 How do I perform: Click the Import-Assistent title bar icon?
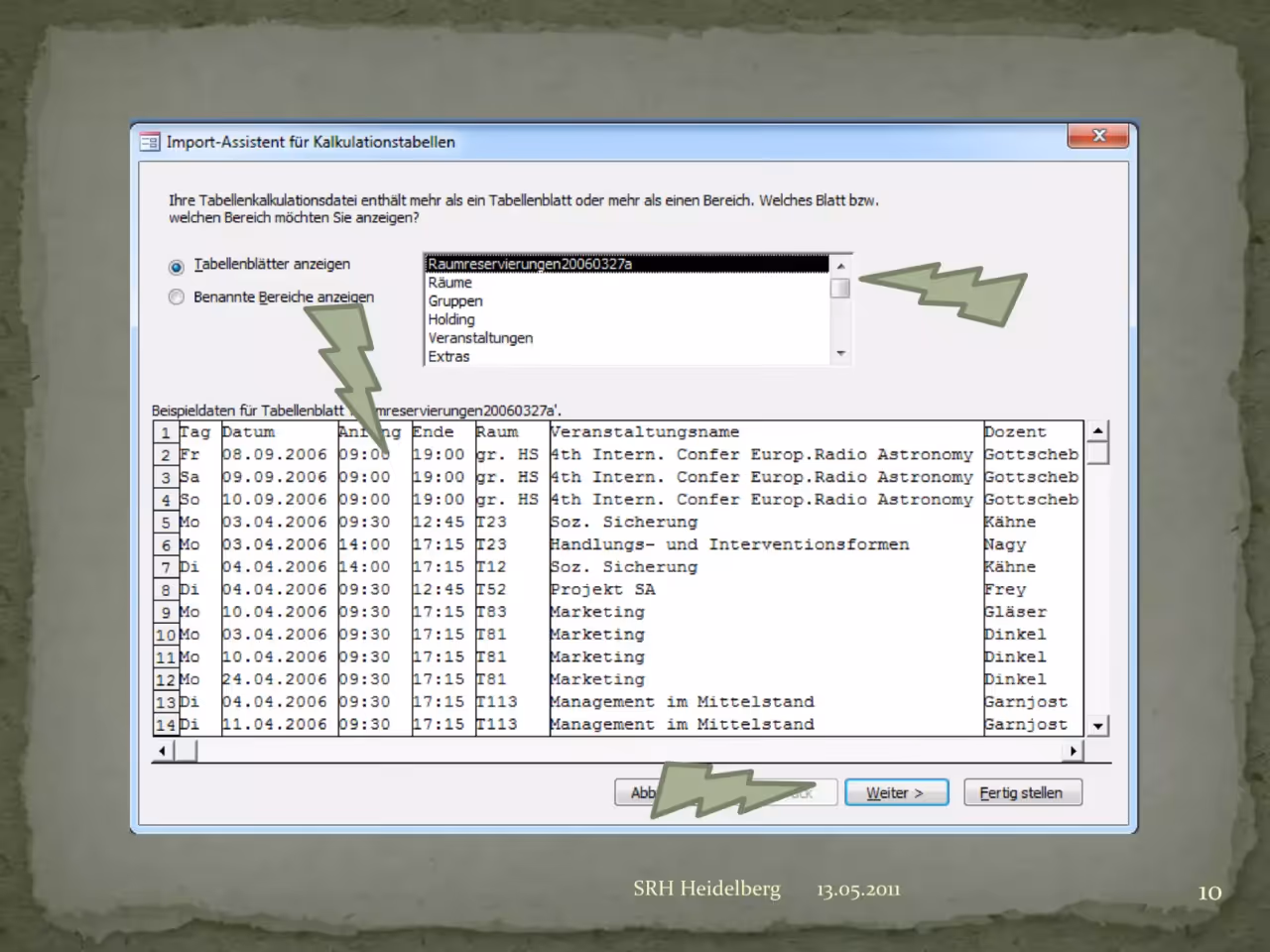[150, 142]
